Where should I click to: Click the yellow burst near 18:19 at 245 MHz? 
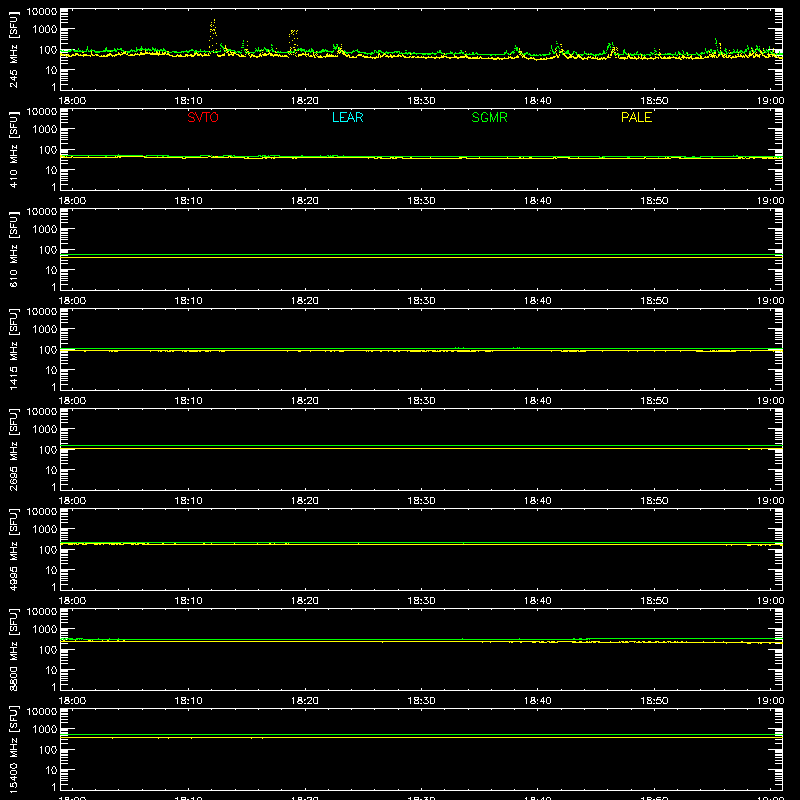point(293,41)
